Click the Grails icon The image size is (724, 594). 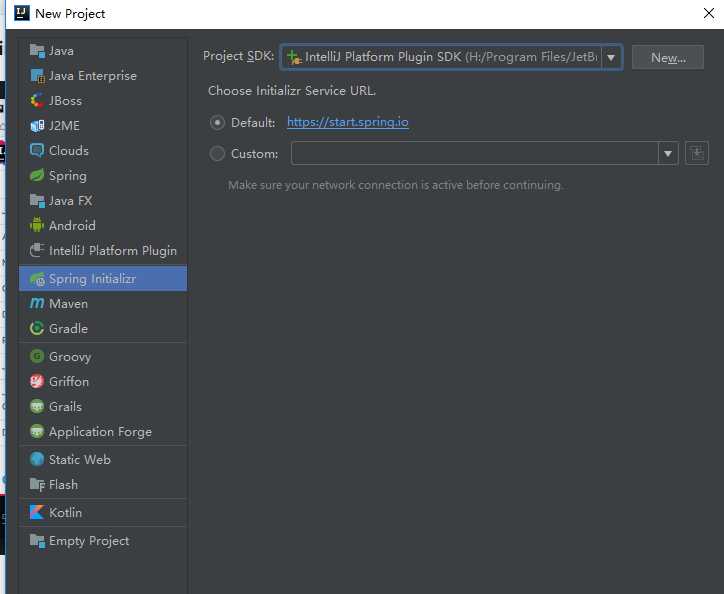coord(37,406)
